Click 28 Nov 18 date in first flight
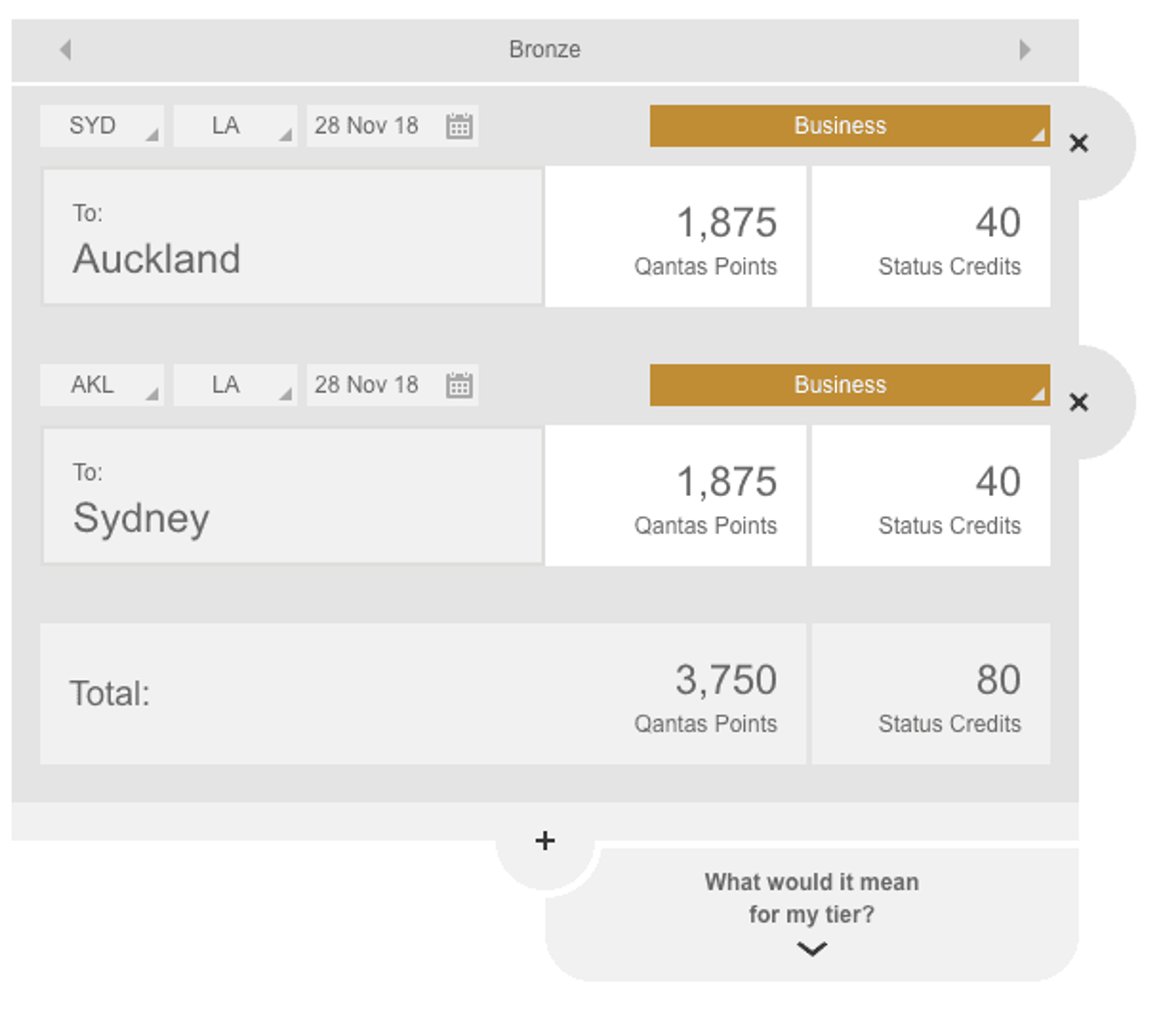The image size is (1176, 1031). [367, 126]
